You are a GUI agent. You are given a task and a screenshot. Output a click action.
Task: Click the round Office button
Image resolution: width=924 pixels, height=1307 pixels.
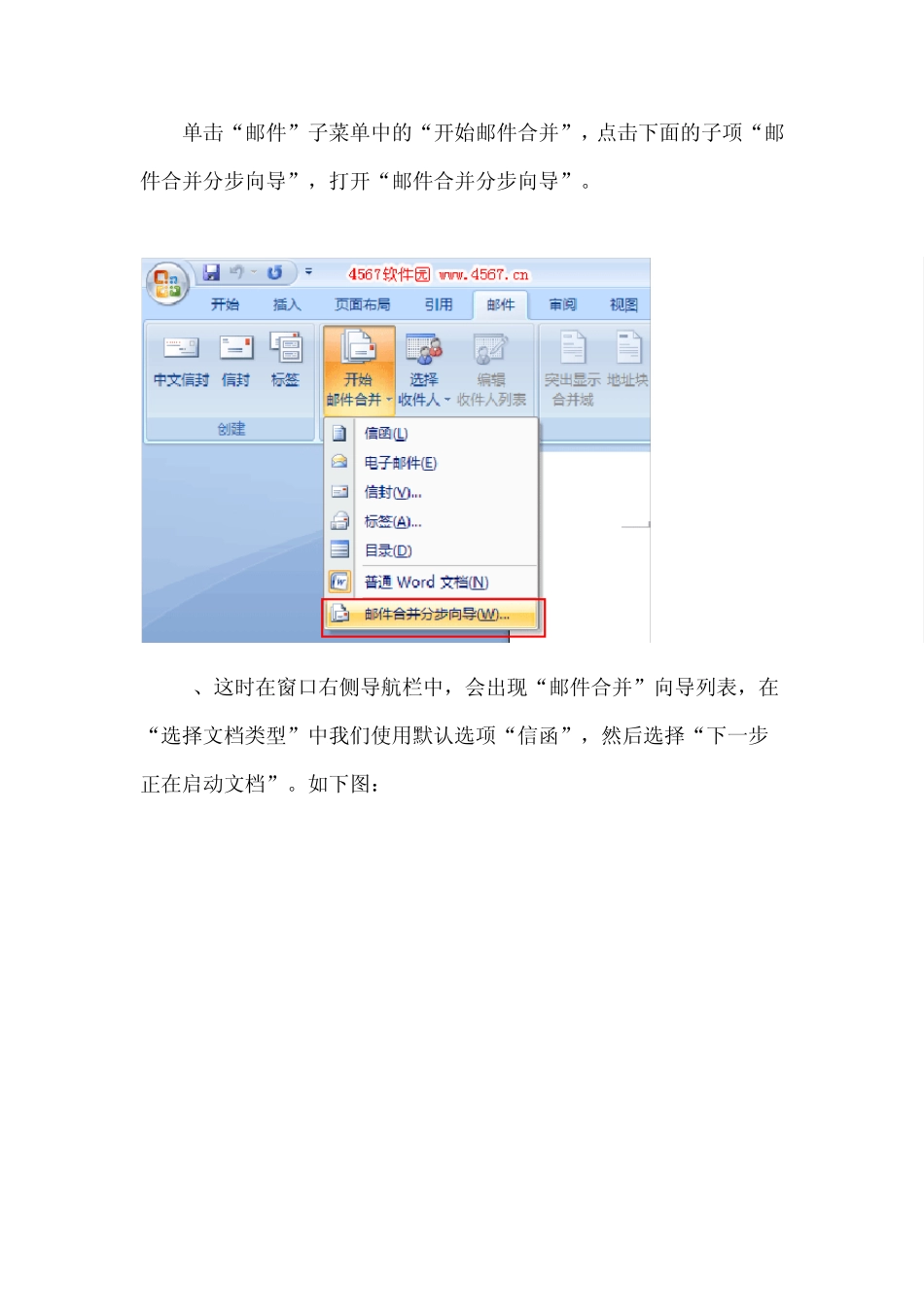click(167, 283)
